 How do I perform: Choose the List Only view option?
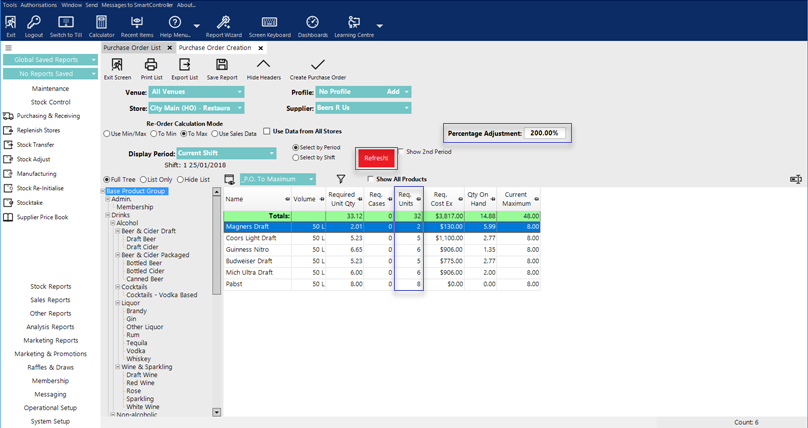(144, 180)
